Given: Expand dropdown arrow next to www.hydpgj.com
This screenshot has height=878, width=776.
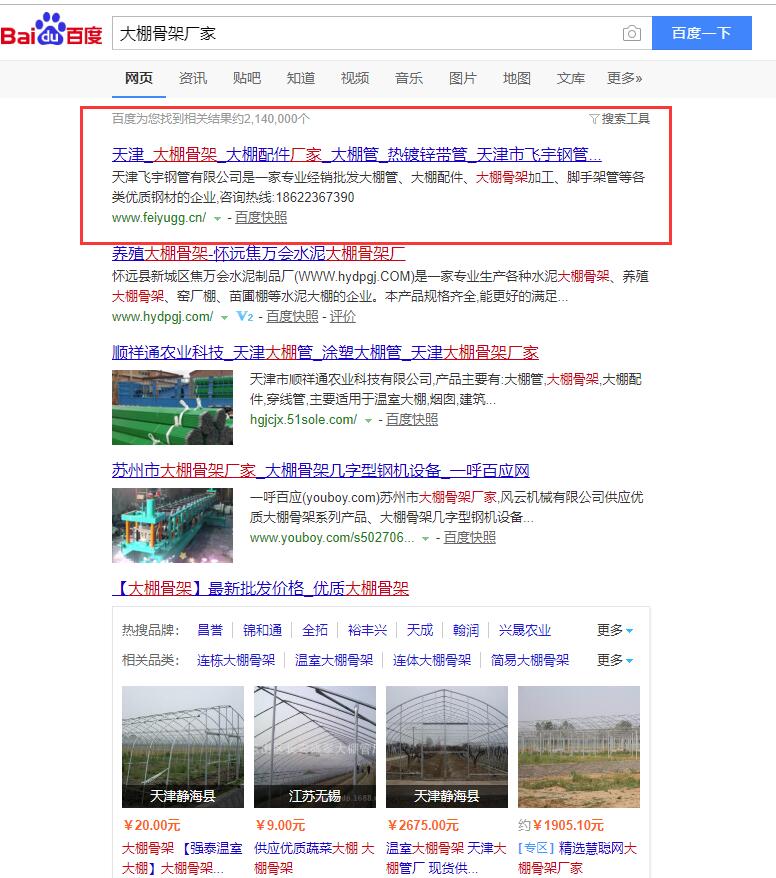Looking at the screenshot, I should tap(224, 317).
